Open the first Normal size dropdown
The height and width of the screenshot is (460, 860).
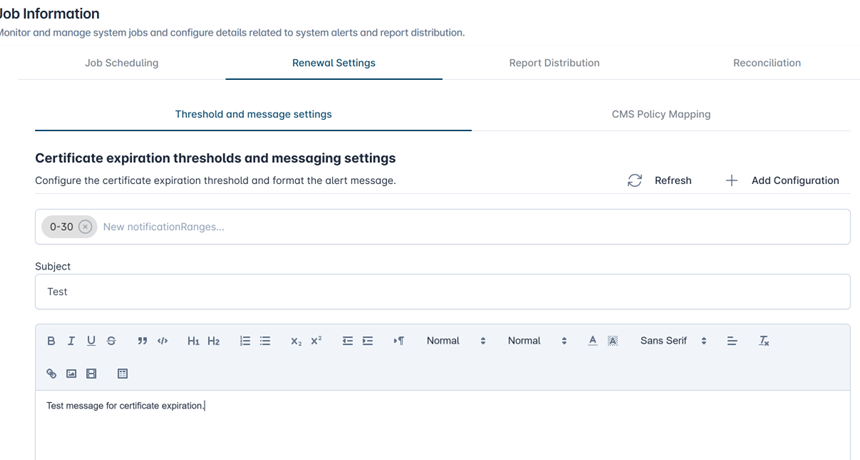pos(456,341)
